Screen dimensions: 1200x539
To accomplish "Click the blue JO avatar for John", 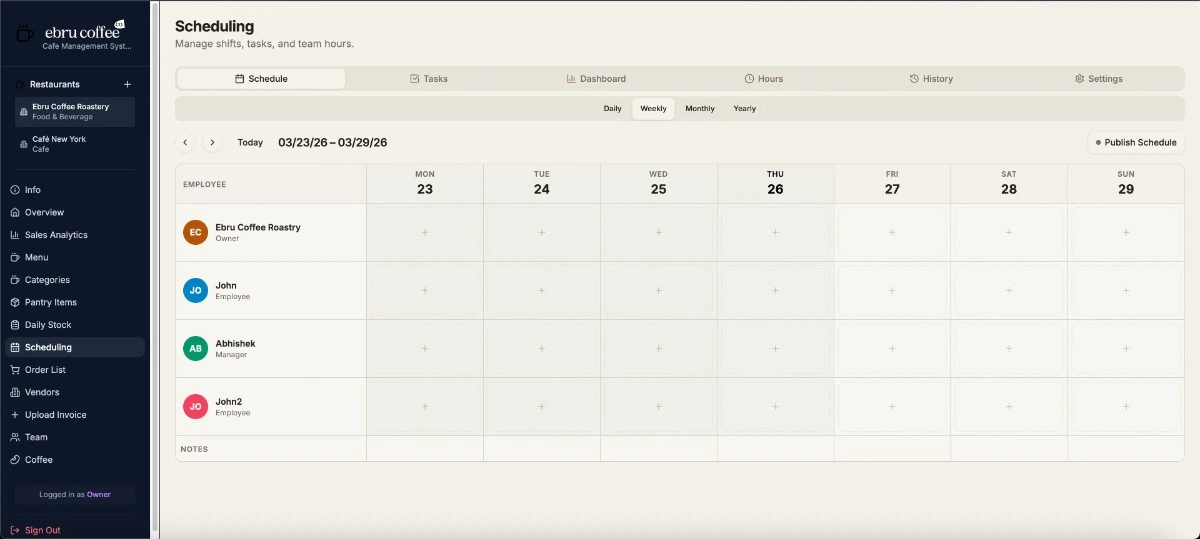I will tap(195, 290).
